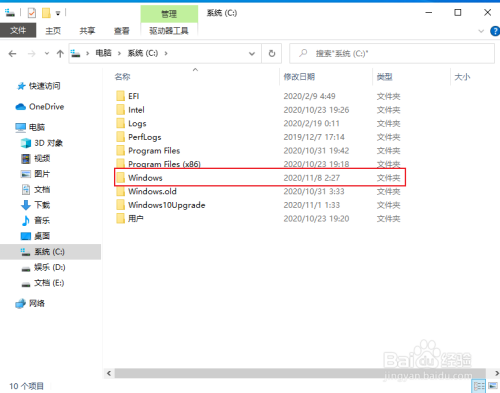Go forward with the forward arrow
This screenshot has height=393, width=500.
pyautogui.click(x=31, y=53)
